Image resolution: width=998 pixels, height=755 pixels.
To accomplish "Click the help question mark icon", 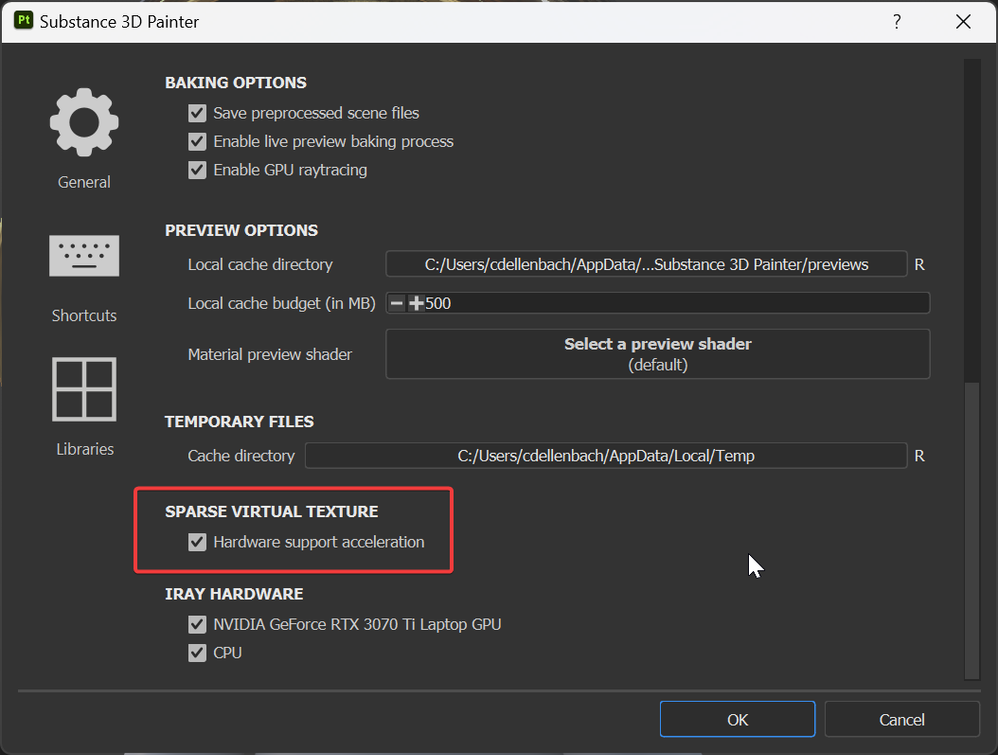I will (x=897, y=21).
